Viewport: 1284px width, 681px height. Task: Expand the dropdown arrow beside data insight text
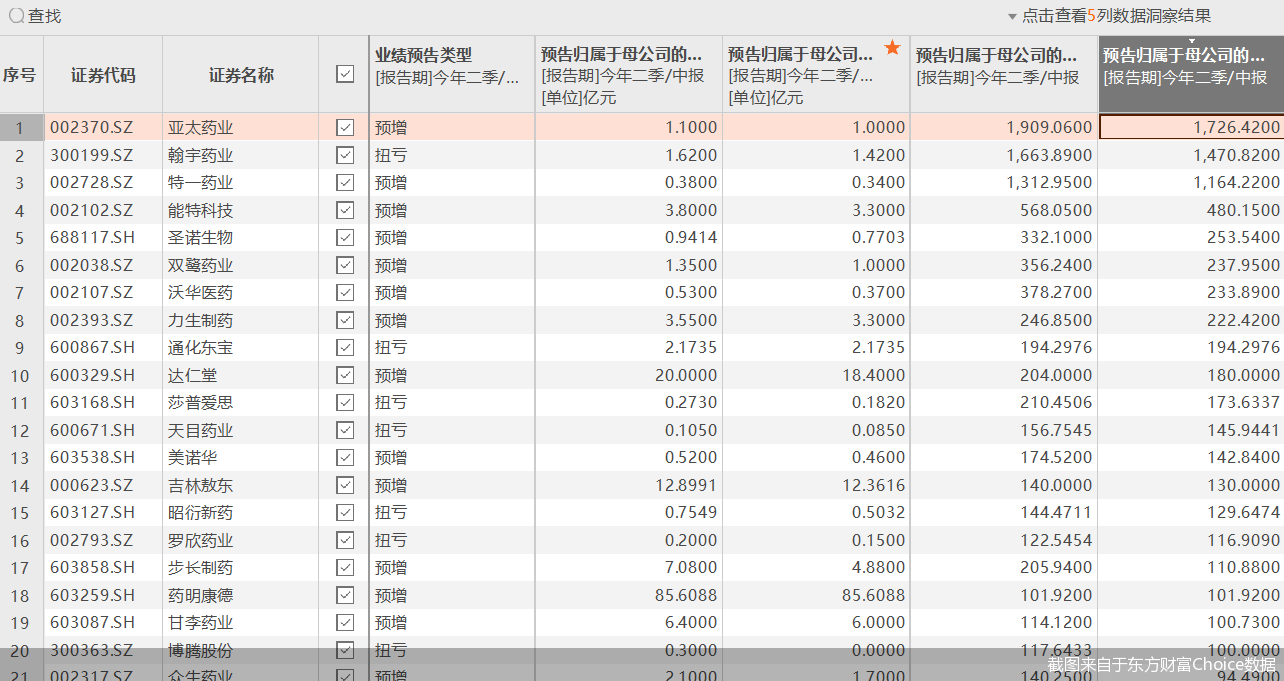click(x=1012, y=17)
